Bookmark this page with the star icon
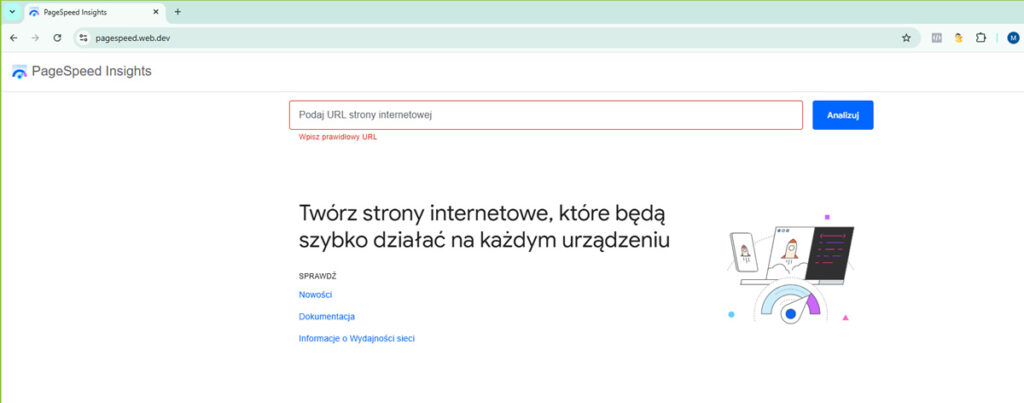Viewport: 1024px width, 403px height. pyautogui.click(x=906, y=38)
